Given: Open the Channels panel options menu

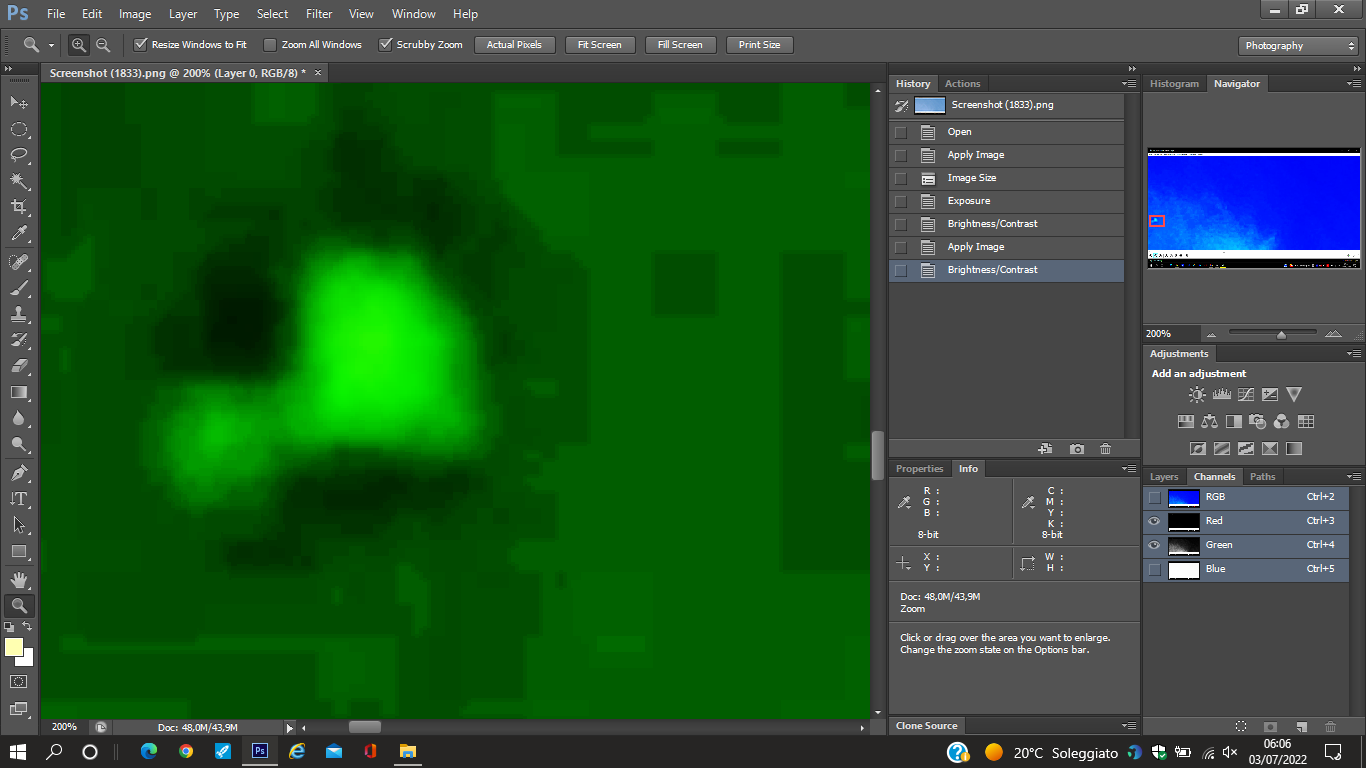Looking at the screenshot, I should point(1353,477).
